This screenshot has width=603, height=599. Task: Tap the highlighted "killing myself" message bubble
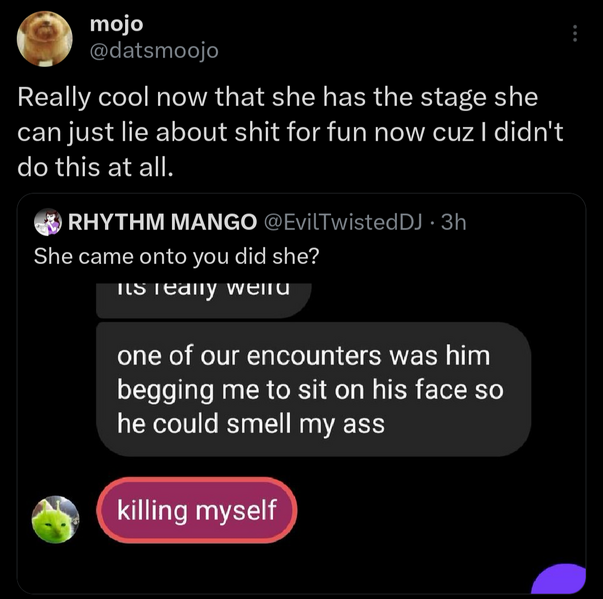coord(197,510)
